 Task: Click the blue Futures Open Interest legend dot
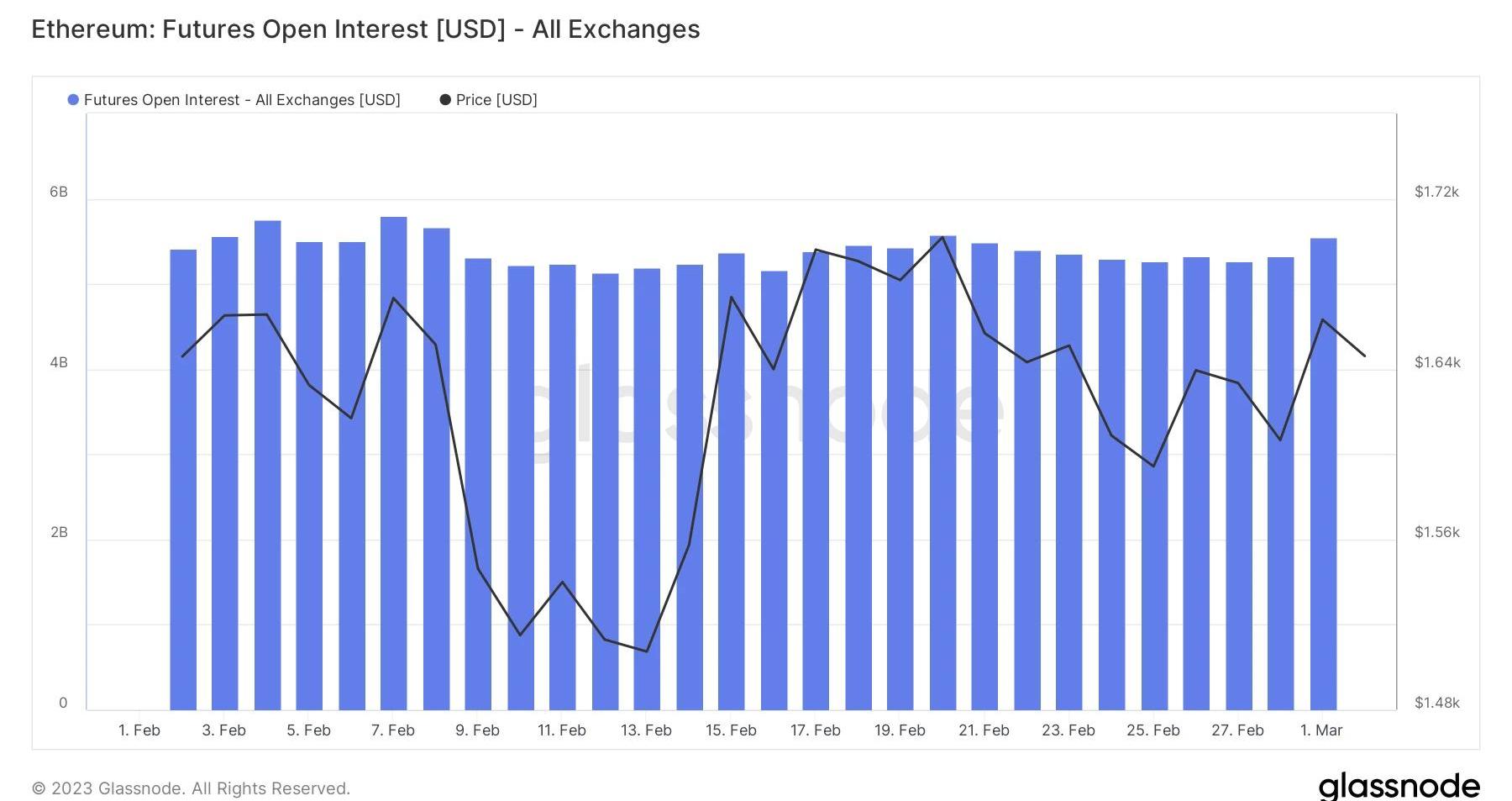point(73,100)
